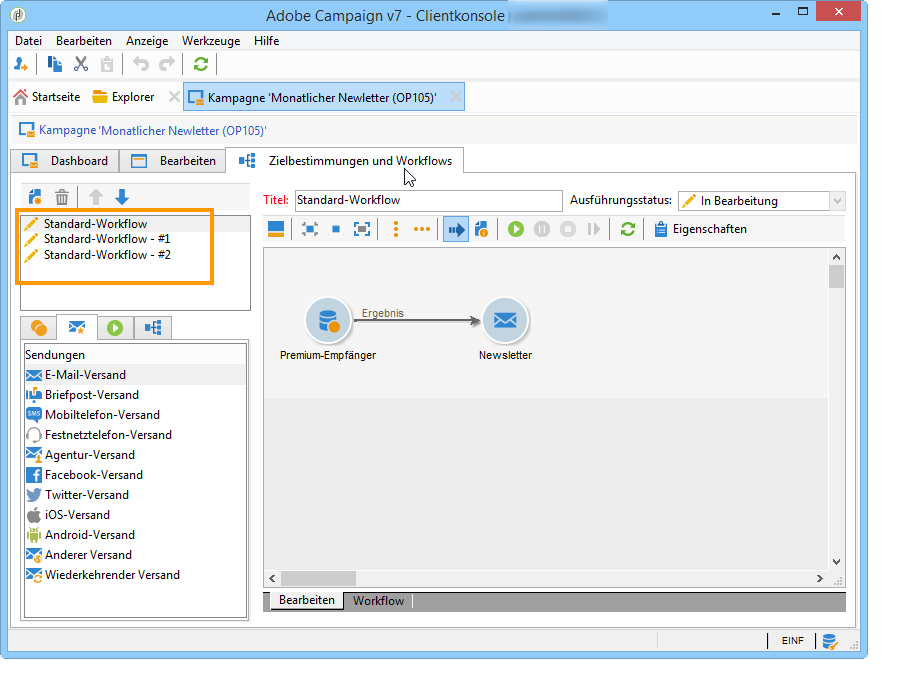The image size is (898, 680).
Task: Select Anderer Versand delivery type
Action: pos(135,555)
